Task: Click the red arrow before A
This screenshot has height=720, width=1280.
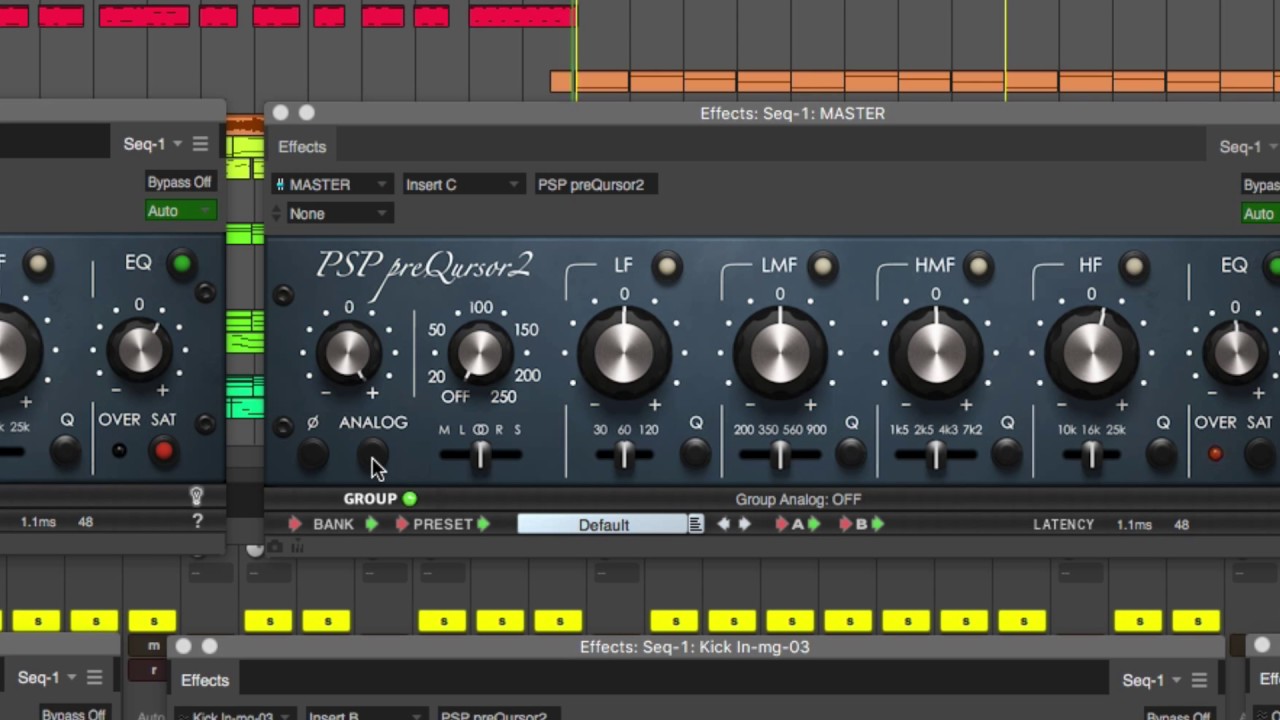Action: point(783,524)
